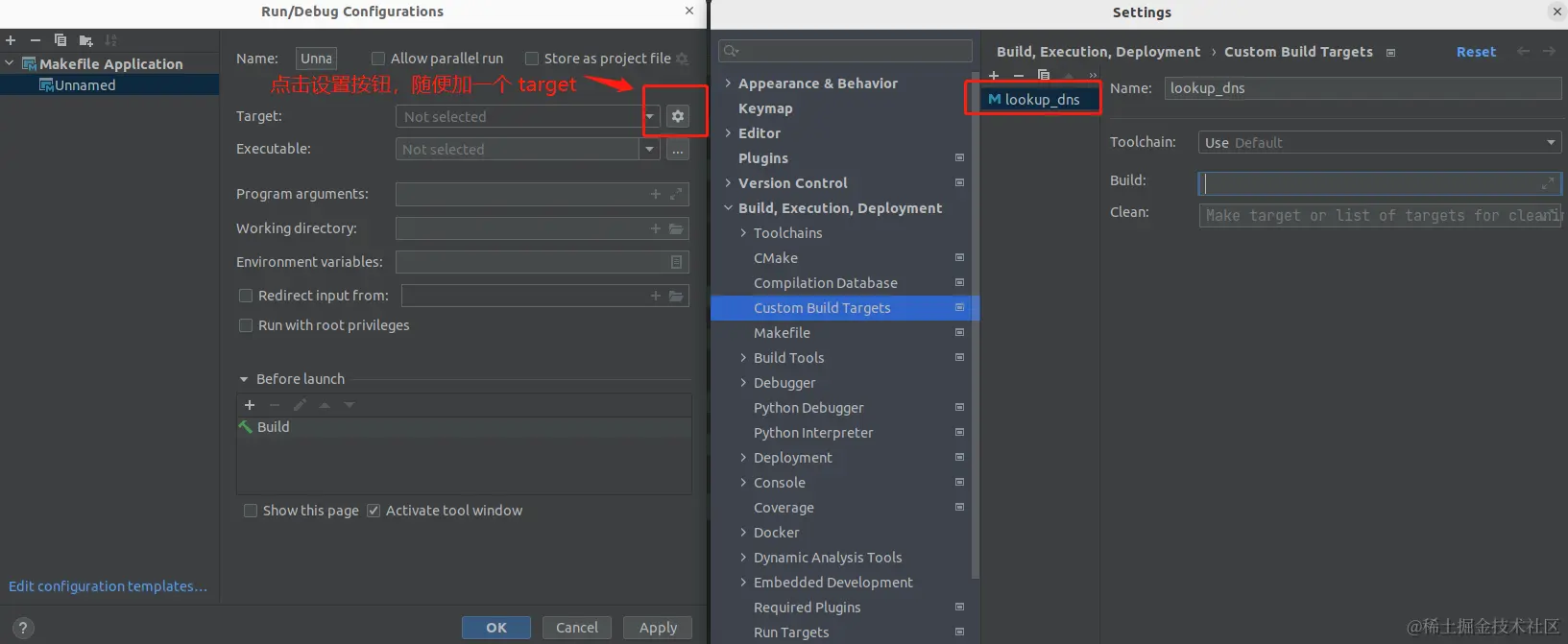Uncheck Activate tool window

(374, 511)
